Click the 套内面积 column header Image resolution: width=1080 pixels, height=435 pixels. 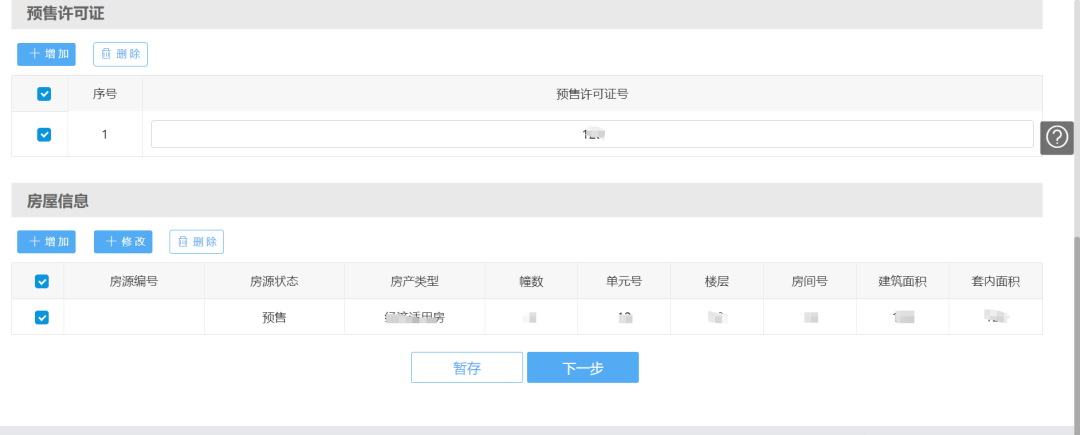click(x=995, y=281)
